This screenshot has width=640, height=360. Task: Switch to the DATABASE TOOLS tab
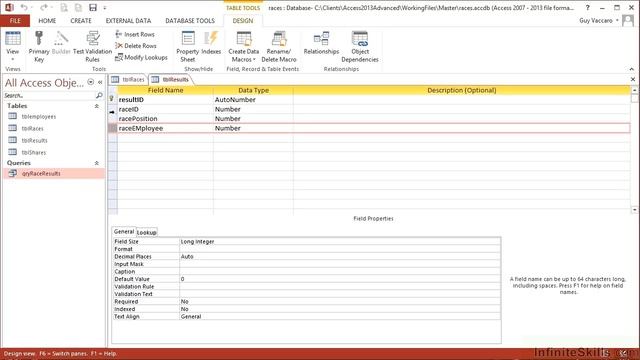pos(190,20)
